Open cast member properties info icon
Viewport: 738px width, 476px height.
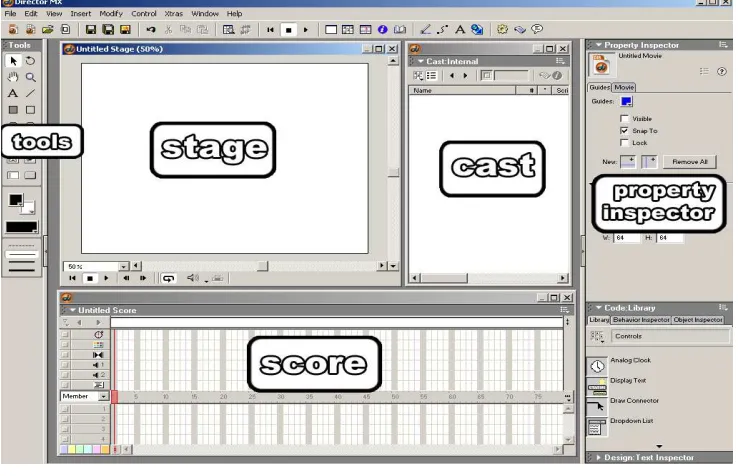pos(557,75)
